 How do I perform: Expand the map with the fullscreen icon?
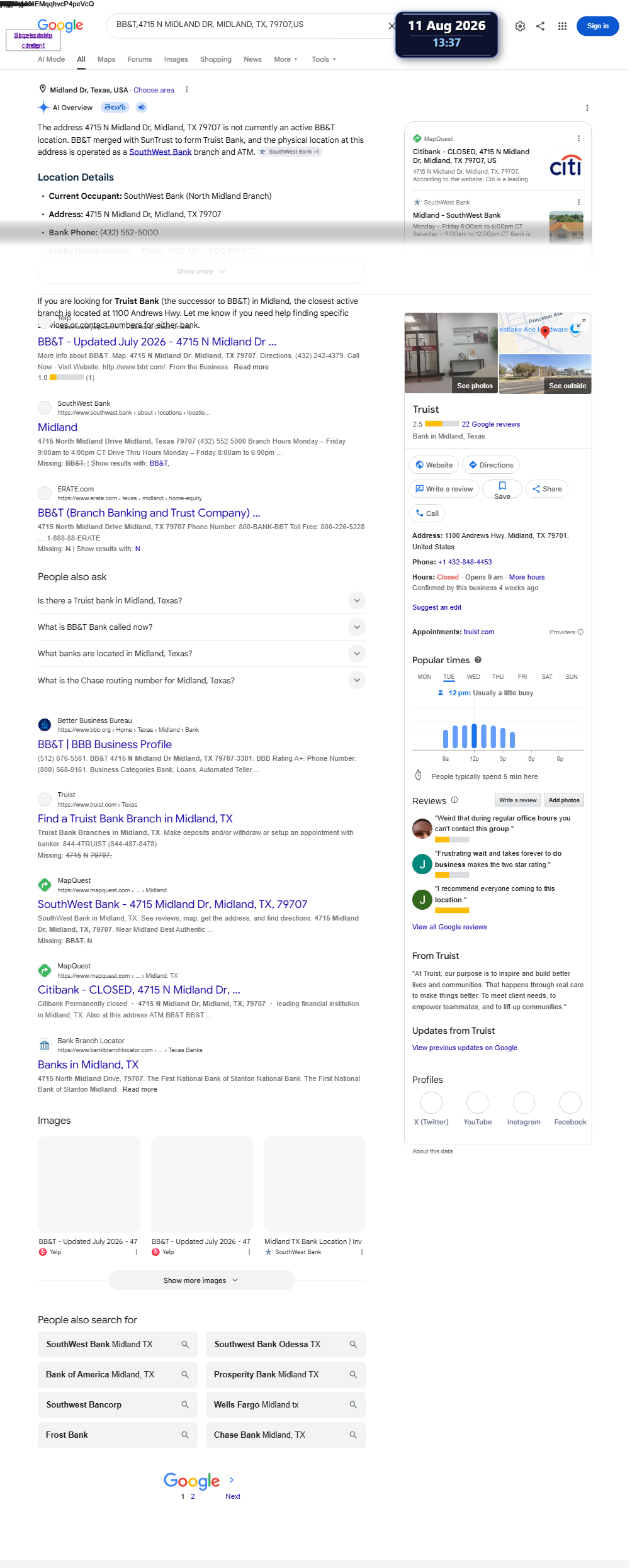click(x=582, y=322)
